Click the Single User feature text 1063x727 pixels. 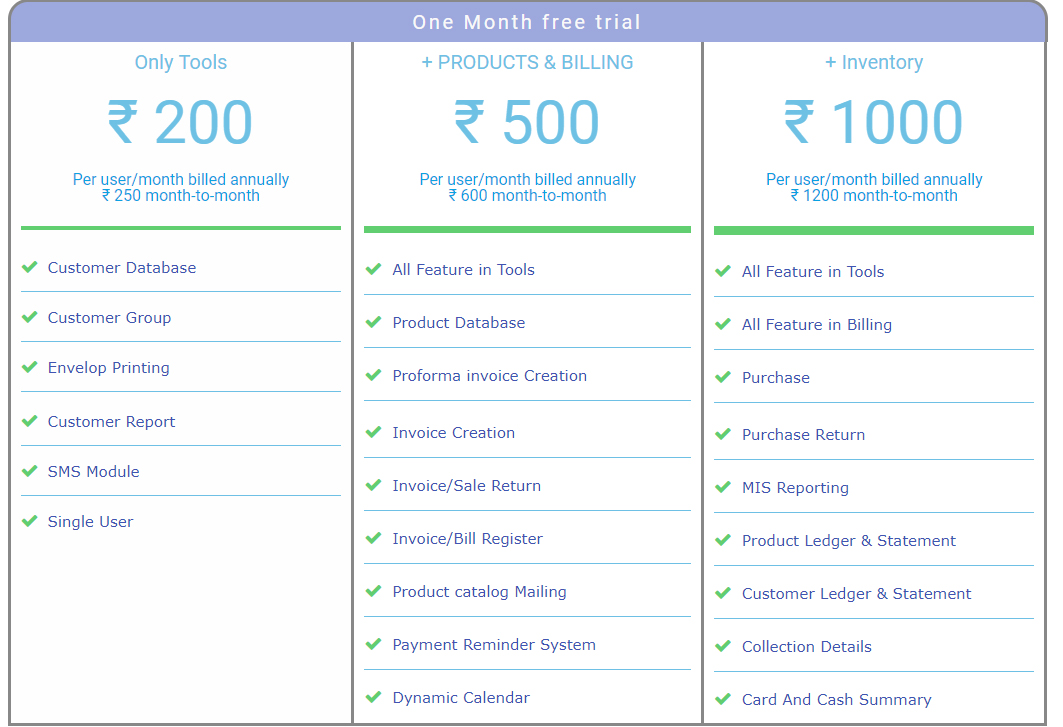(90, 521)
